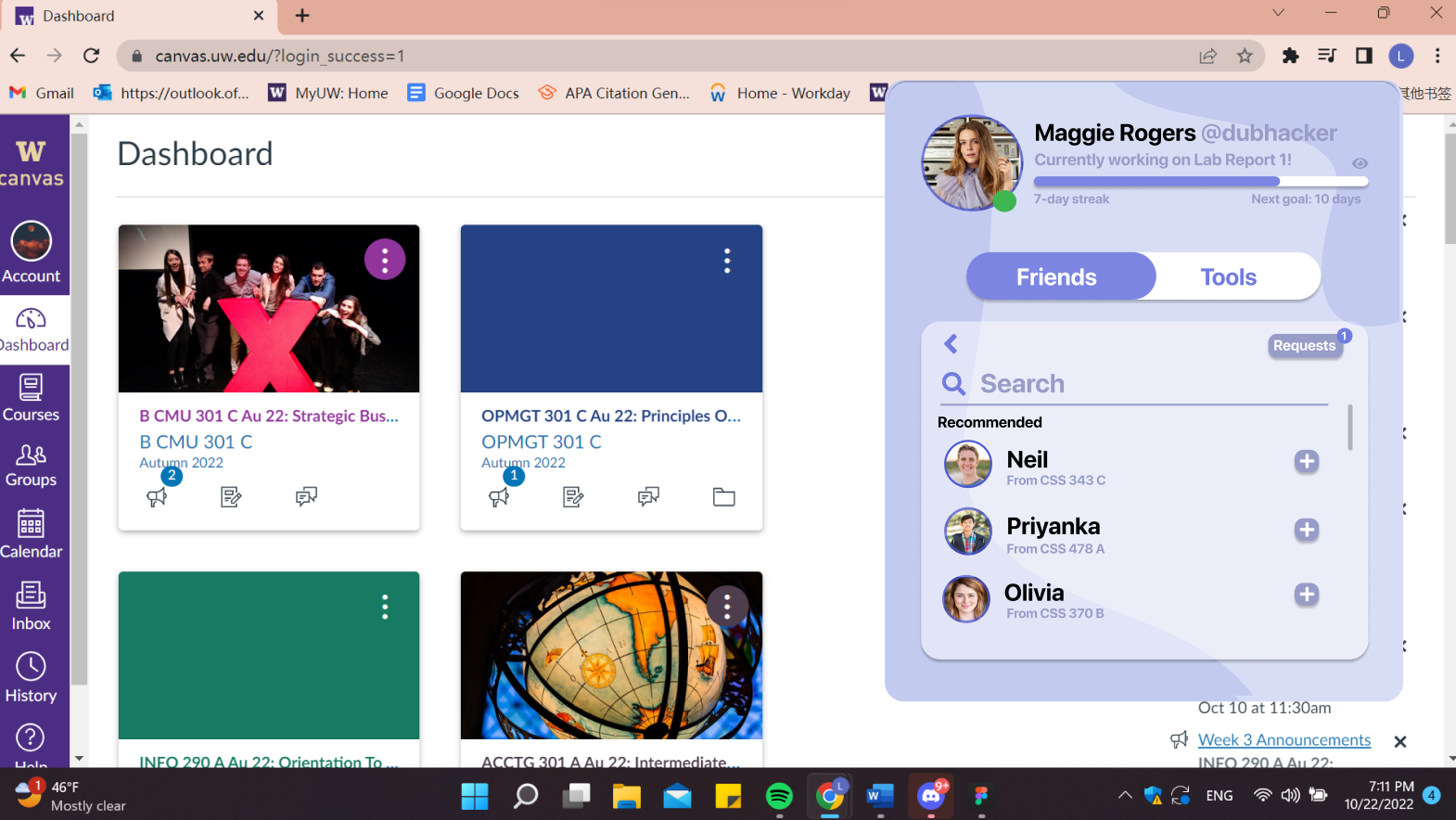Open History in the Canvas sidebar
This screenshot has height=820, width=1456.
[x=32, y=678]
